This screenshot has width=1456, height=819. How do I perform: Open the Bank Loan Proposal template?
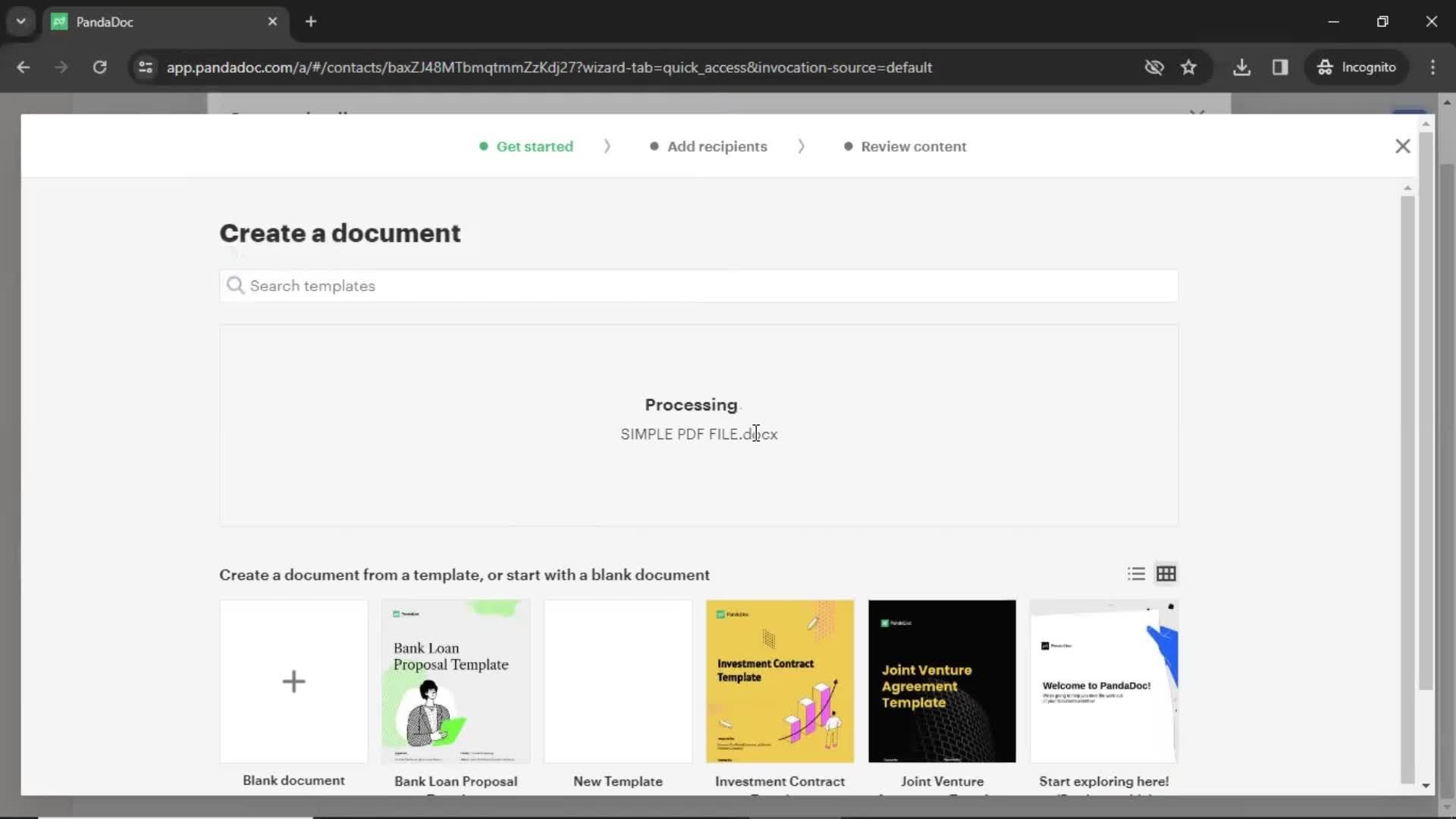click(455, 680)
